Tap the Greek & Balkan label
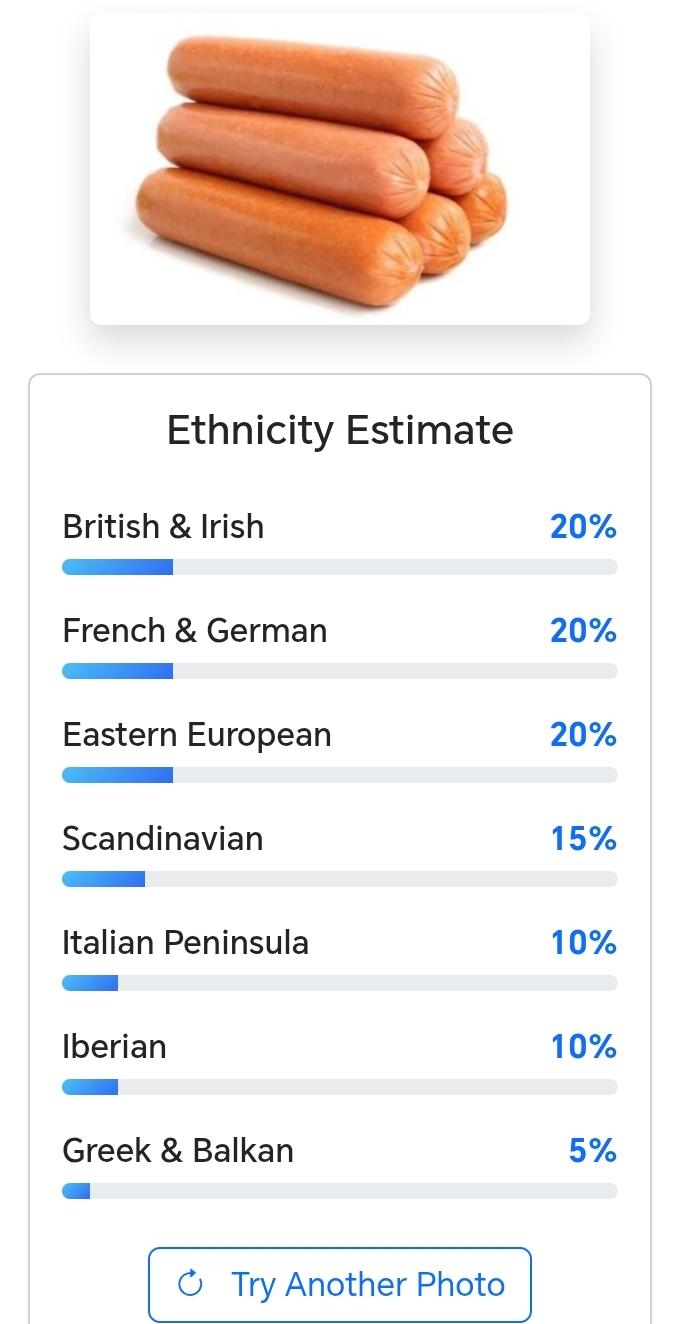 click(178, 1151)
